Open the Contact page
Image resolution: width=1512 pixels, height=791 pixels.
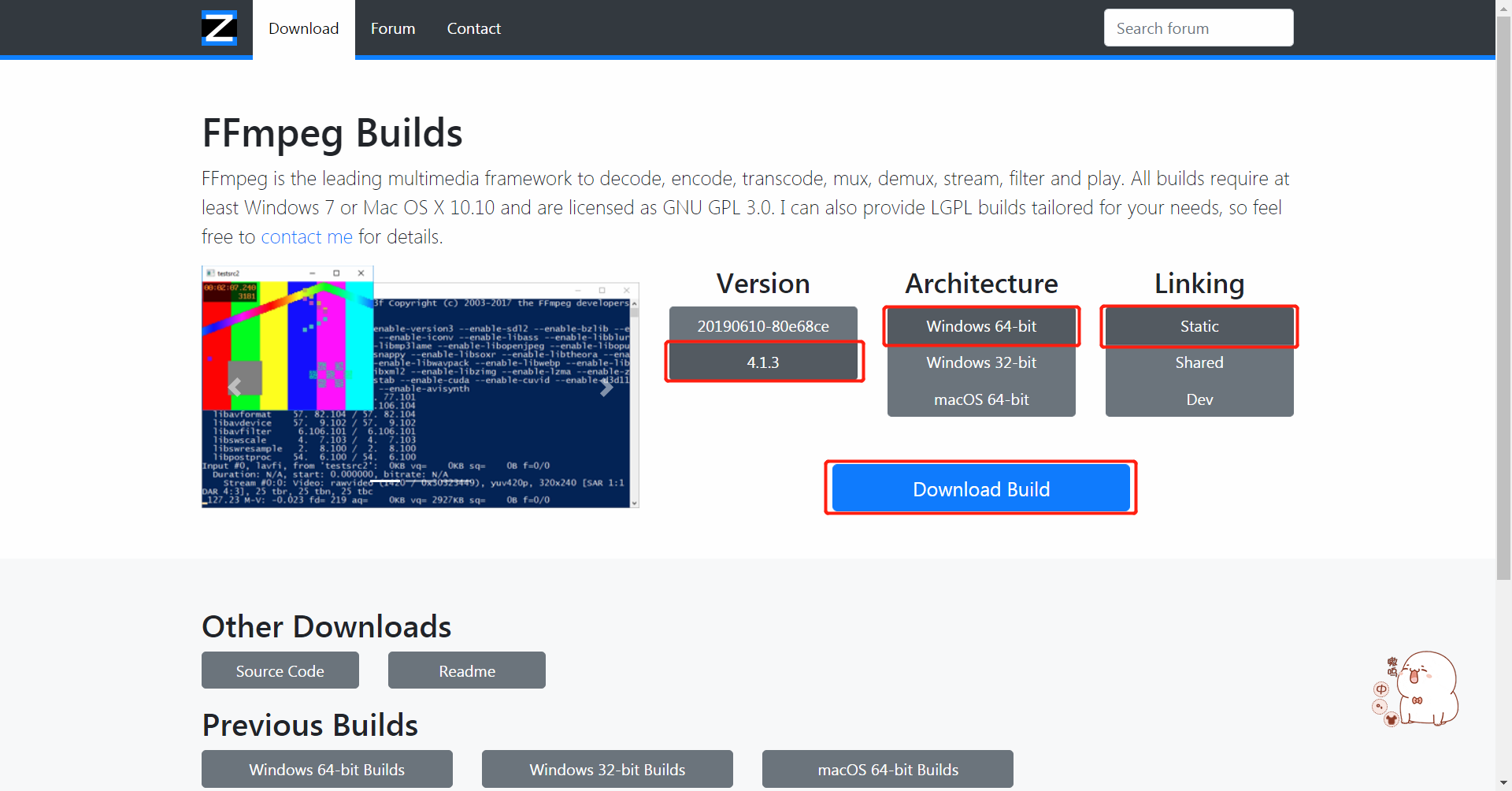[x=474, y=28]
